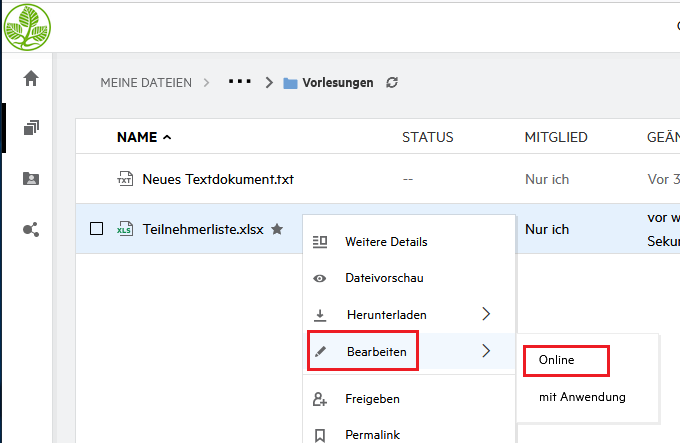Click the green leaf logo icon
Image resolution: width=680 pixels, height=443 pixels.
27,27
